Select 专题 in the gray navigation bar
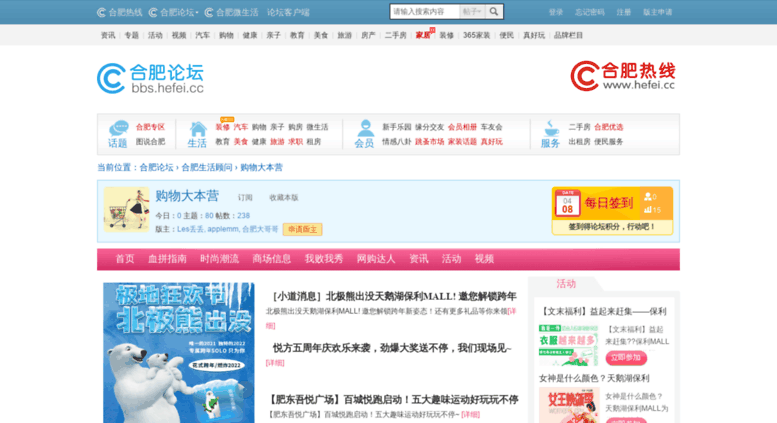Image resolution: width=777 pixels, height=423 pixels. [131, 35]
